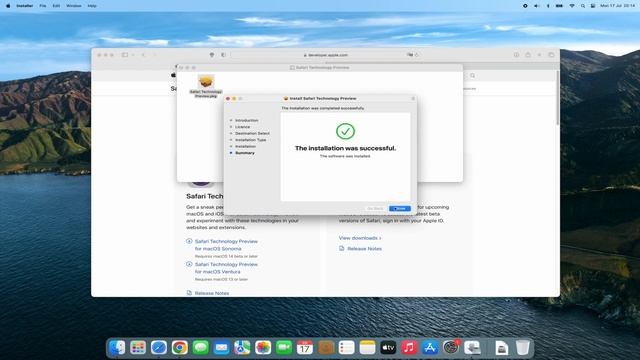Click the Wi-Fi icon in menu bar
This screenshot has height=360, width=640.
pyautogui.click(x=572, y=6)
